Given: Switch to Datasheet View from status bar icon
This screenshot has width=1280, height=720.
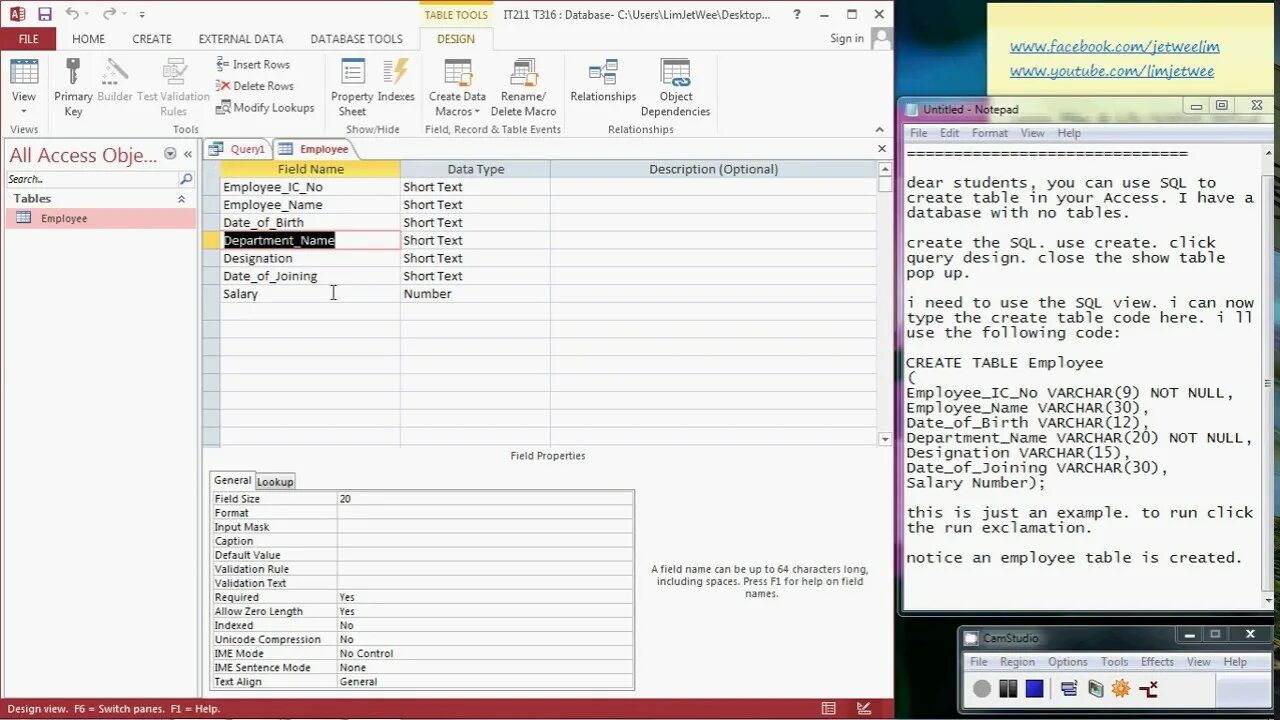Looking at the screenshot, I should point(829,708).
